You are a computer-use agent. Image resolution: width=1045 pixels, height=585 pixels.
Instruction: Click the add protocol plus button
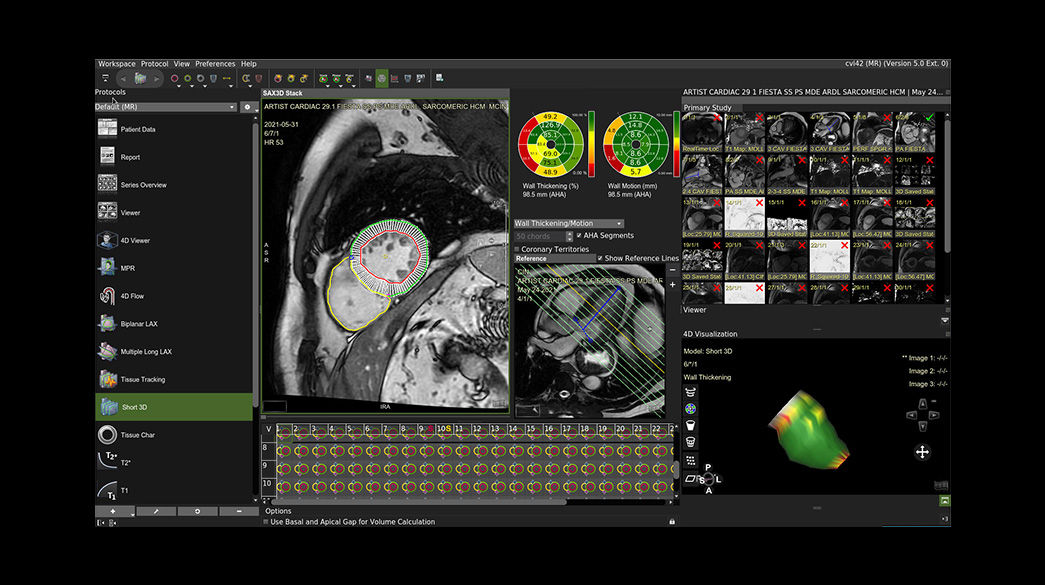(113, 511)
